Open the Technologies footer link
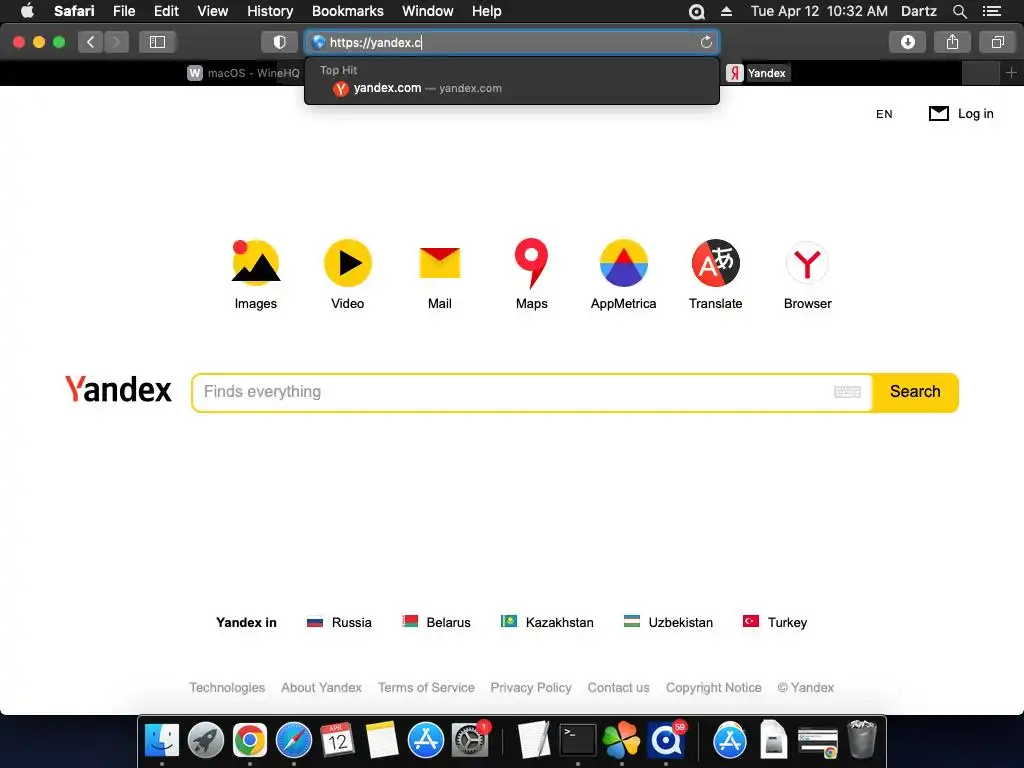 (227, 688)
